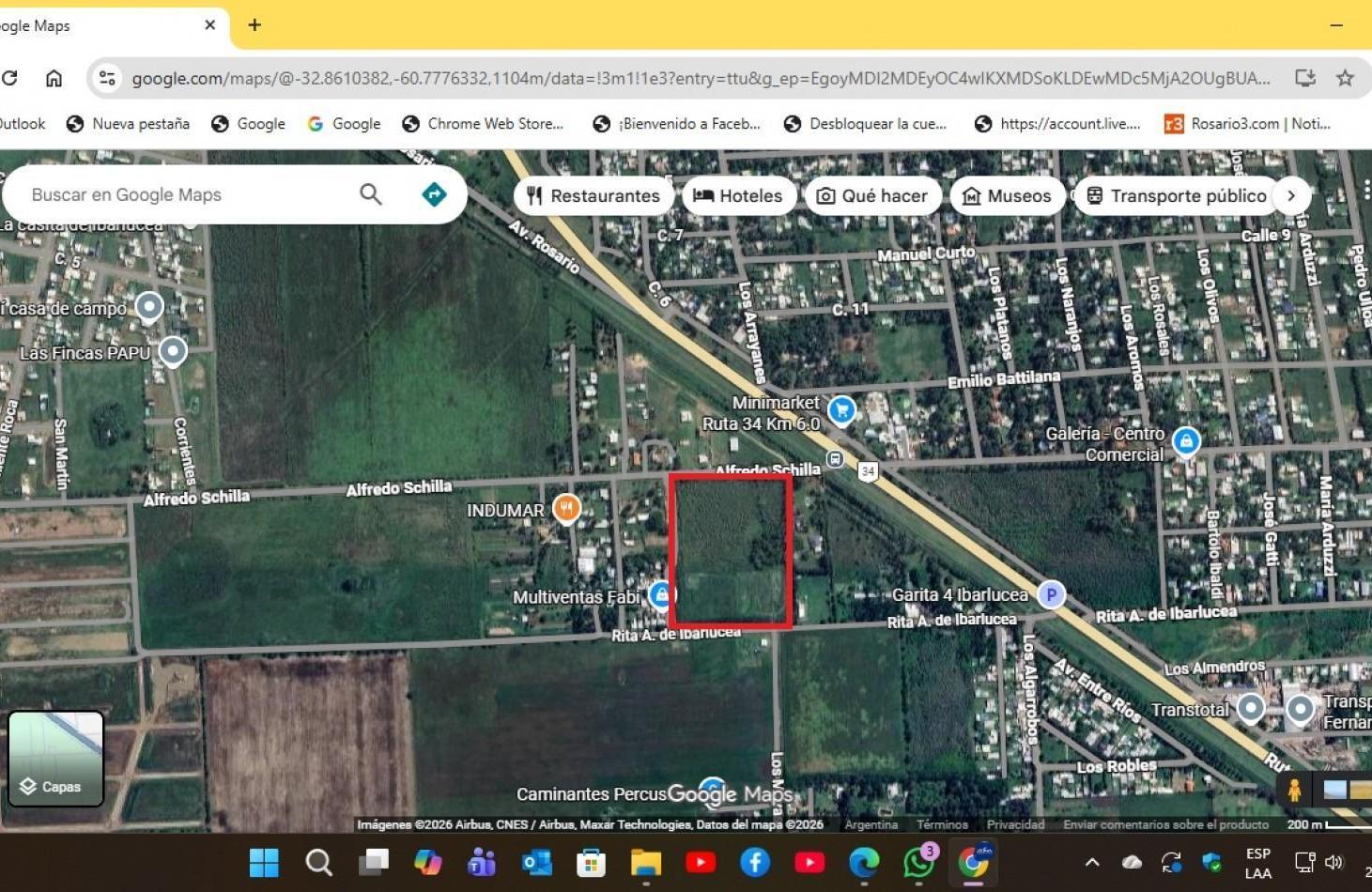This screenshot has height=892, width=1372.
Task: Click the Las Fincas PAPU location pin
Action: click(173, 352)
